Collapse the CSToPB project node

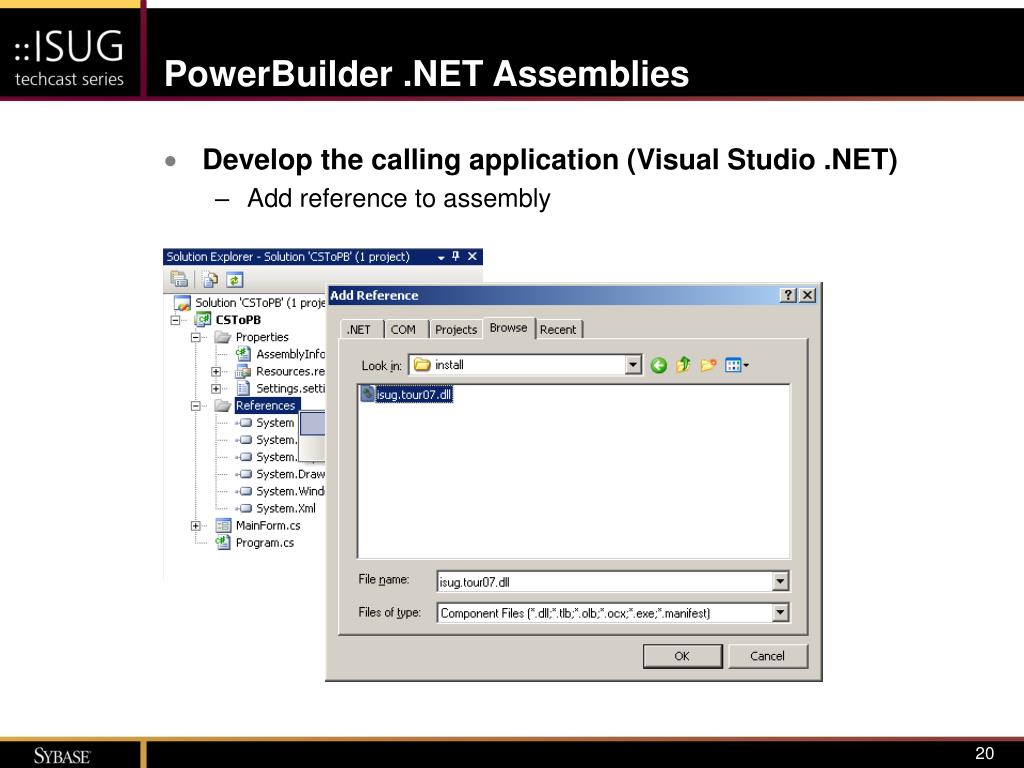(175, 320)
